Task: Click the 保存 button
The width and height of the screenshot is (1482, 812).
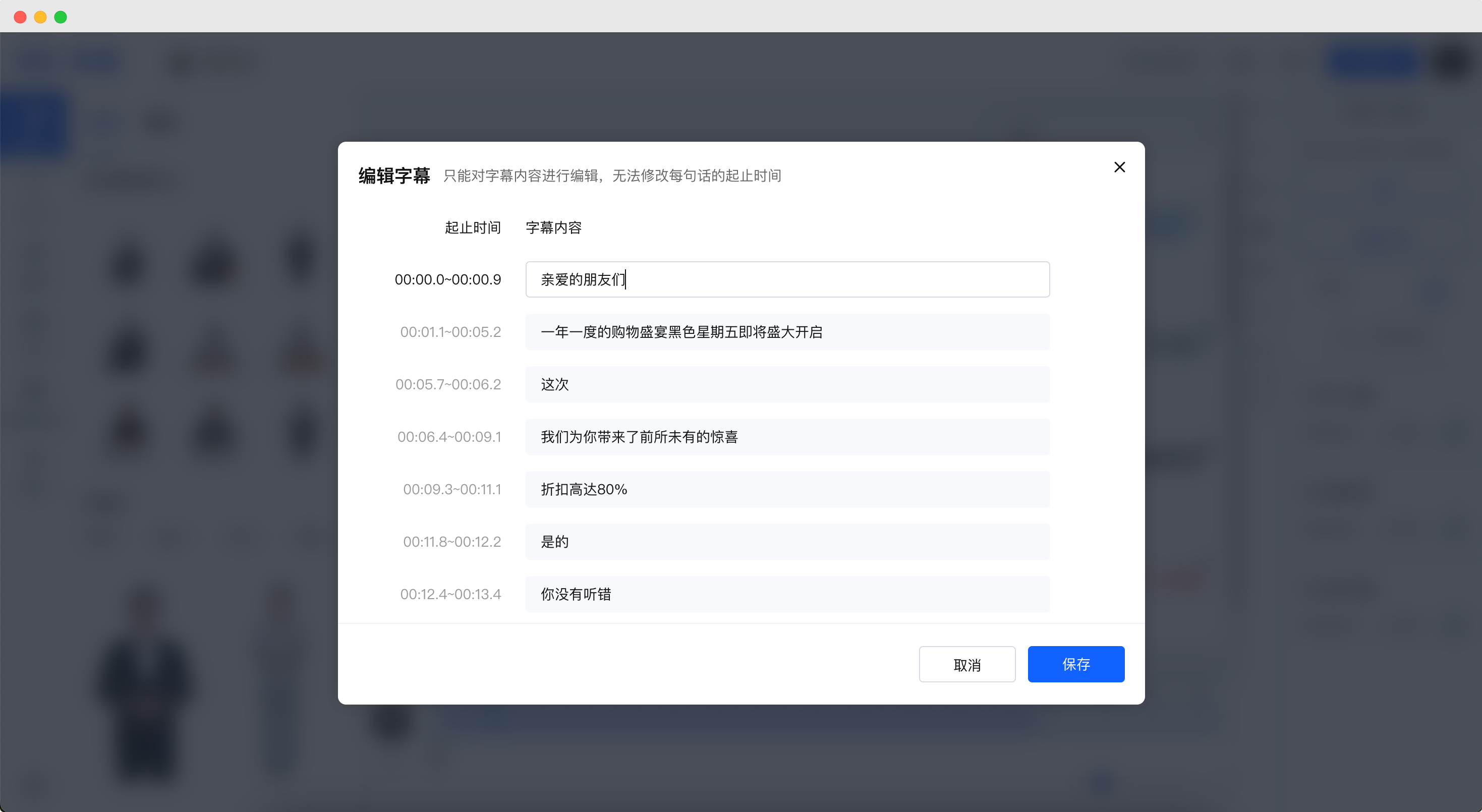Action: [1076, 664]
